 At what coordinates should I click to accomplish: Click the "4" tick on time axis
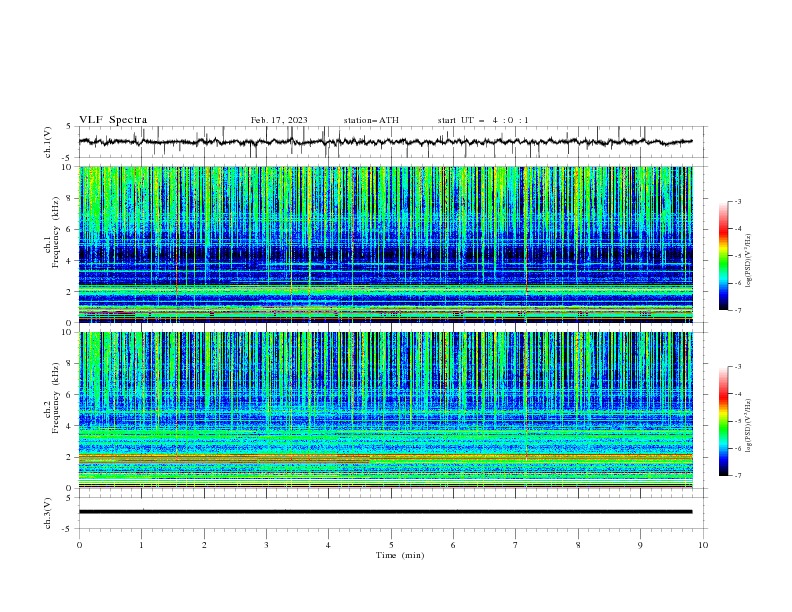[x=328, y=545]
